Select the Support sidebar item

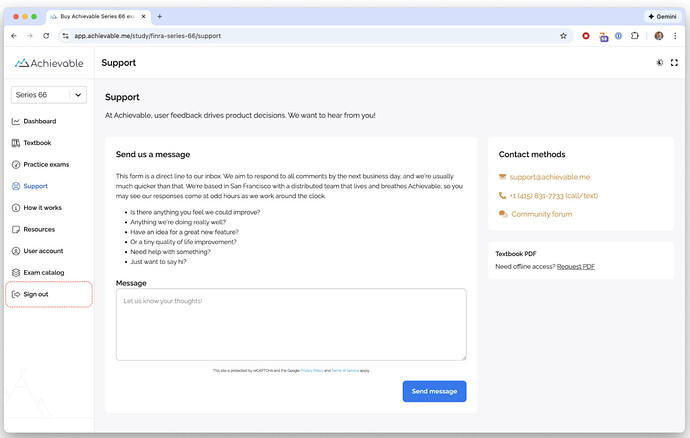35,186
